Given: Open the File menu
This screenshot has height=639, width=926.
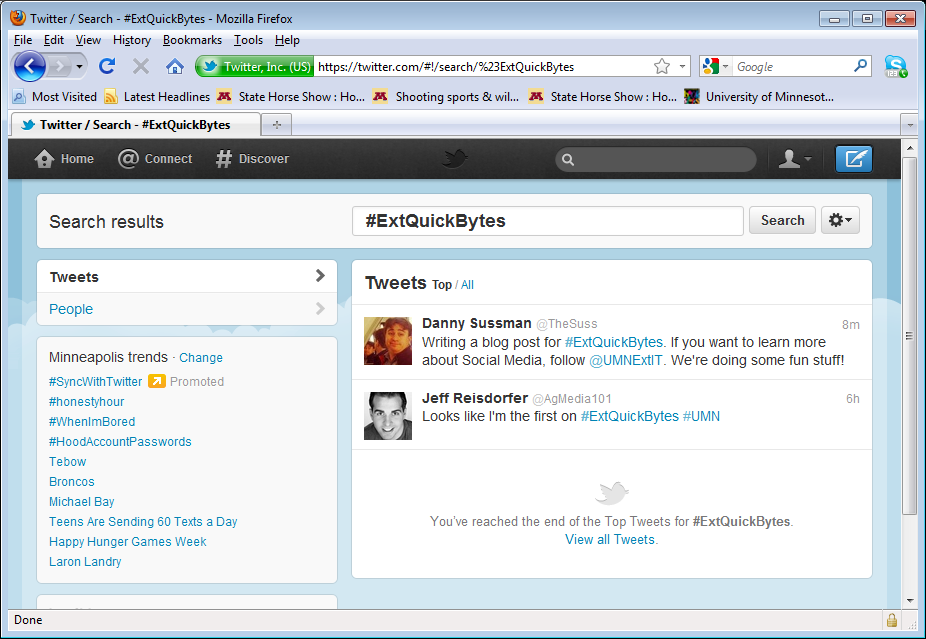Looking at the screenshot, I should [x=23, y=40].
